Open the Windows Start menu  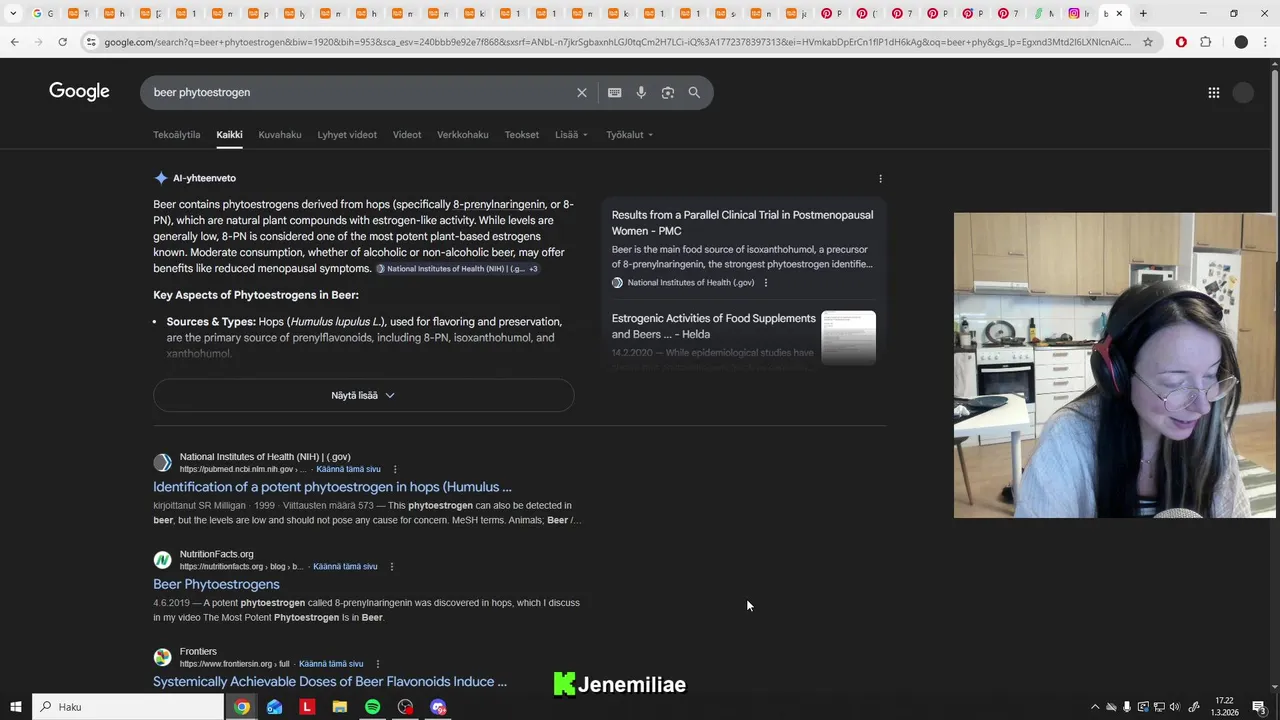click(x=15, y=707)
